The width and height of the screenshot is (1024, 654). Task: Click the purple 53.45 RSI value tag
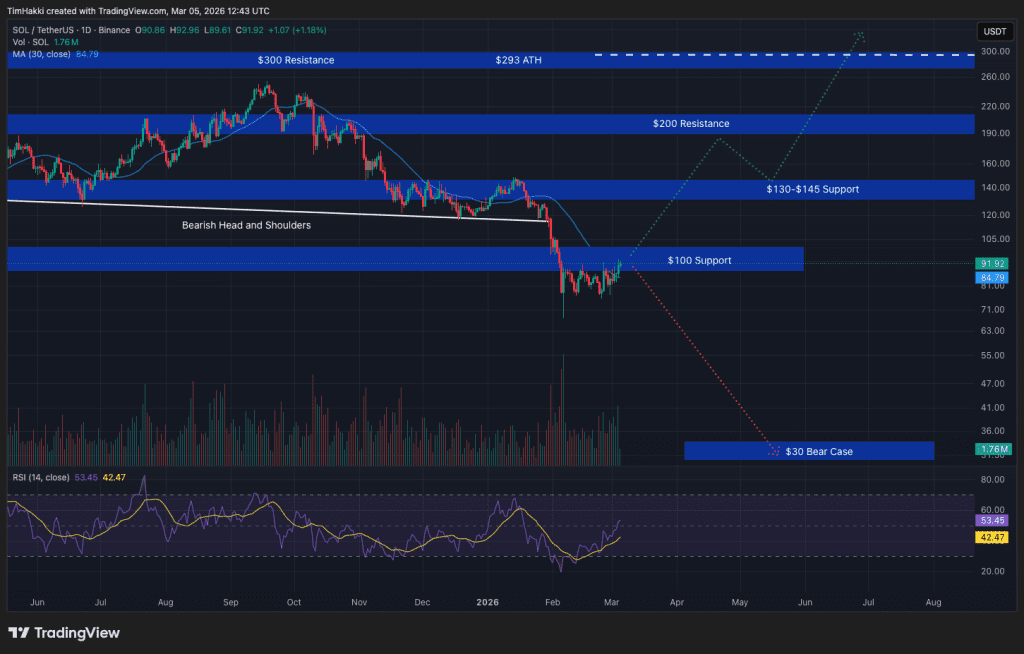(994, 521)
